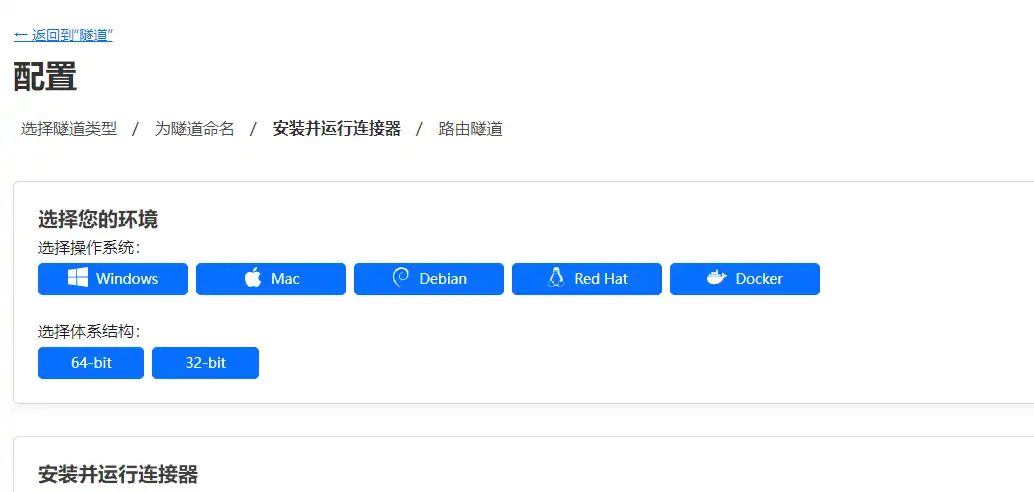Go to the 为隧道命名 step
The height and width of the screenshot is (492, 1034).
coord(194,128)
